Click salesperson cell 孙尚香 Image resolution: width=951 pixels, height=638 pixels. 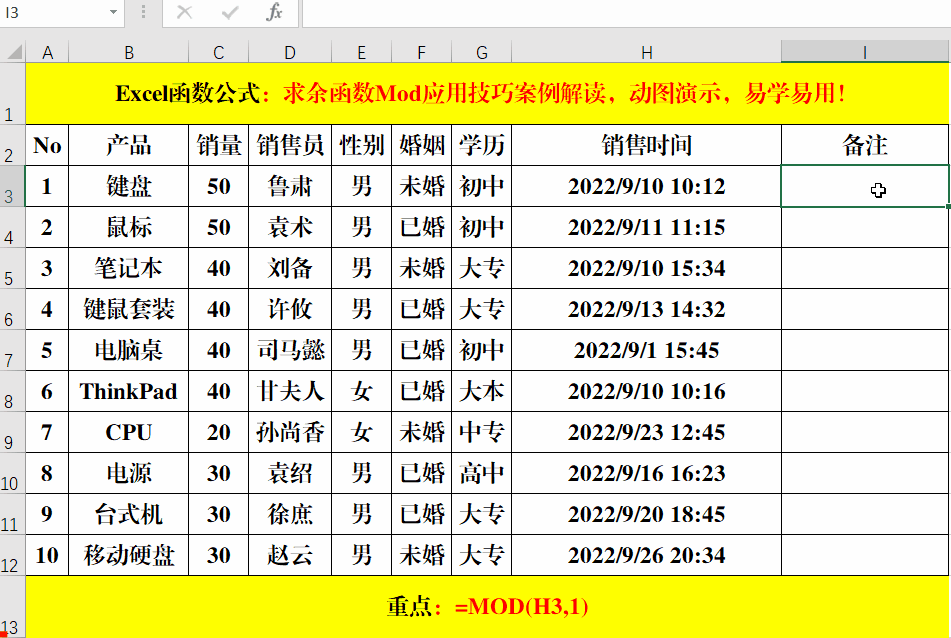290,432
